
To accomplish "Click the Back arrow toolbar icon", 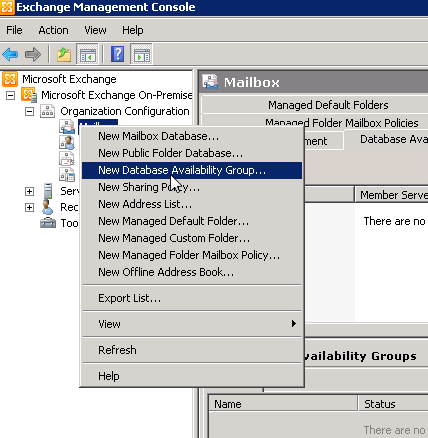I will tap(10, 54).
